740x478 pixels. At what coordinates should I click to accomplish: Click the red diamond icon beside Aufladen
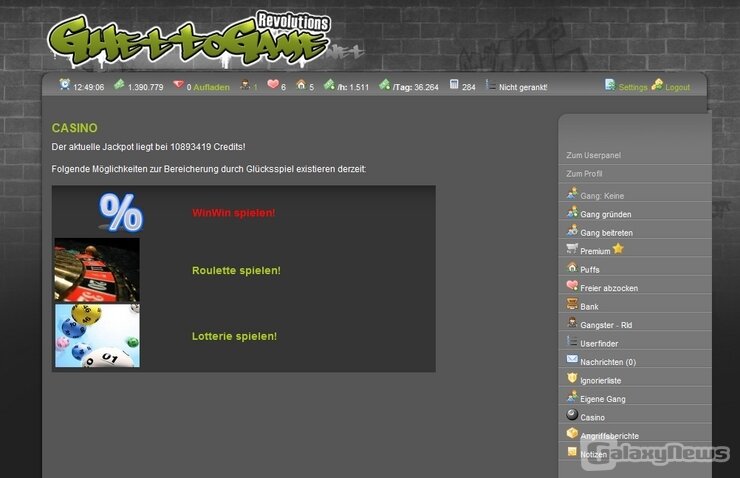[x=178, y=84]
